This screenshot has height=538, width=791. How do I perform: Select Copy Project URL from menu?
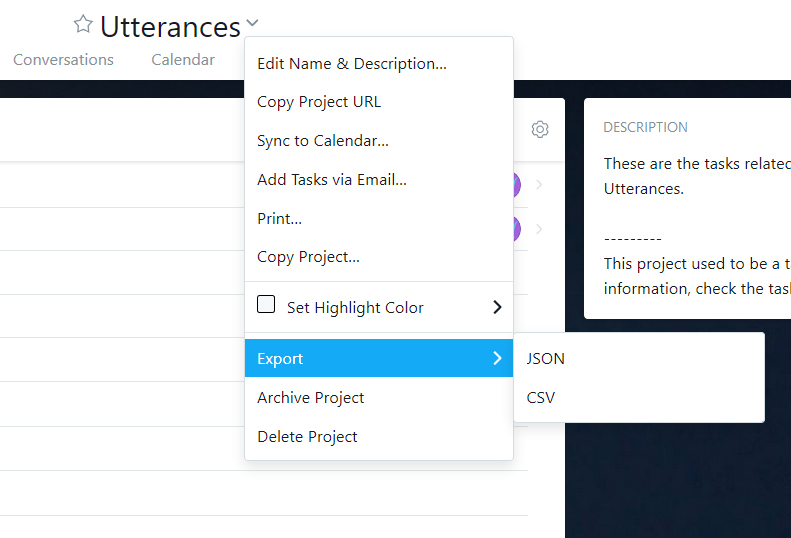pos(319,102)
